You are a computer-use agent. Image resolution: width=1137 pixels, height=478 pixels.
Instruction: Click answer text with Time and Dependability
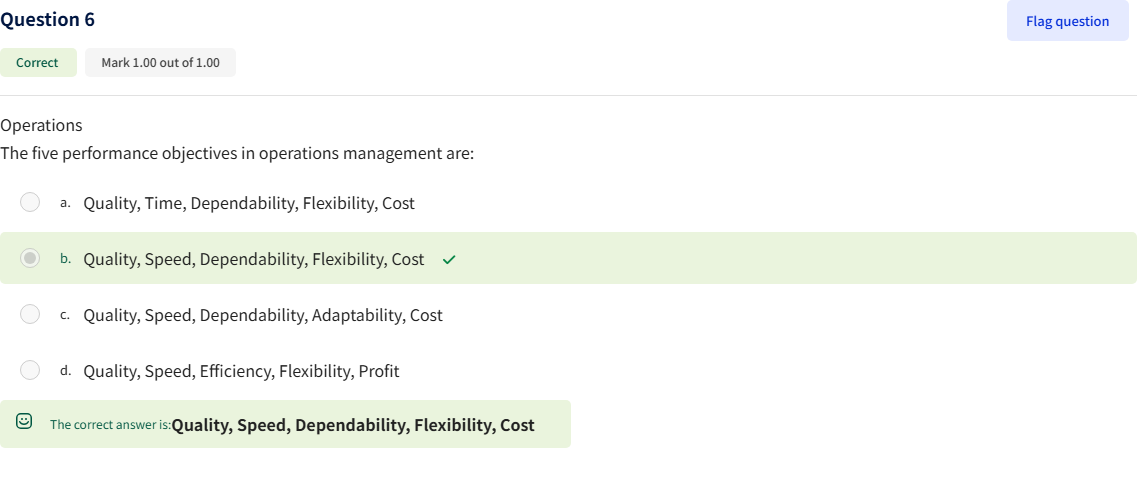point(248,203)
